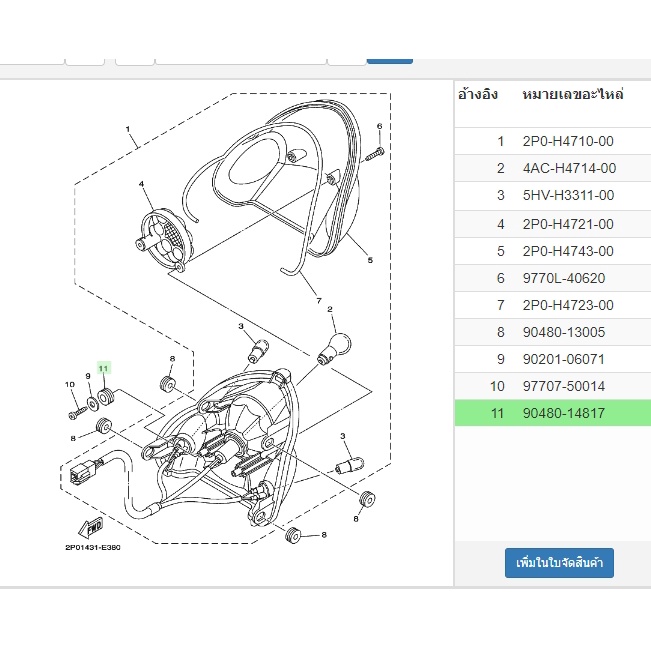
Task: Click the active blue tab above the diagram
Action: pyautogui.click(x=389, y=60)
